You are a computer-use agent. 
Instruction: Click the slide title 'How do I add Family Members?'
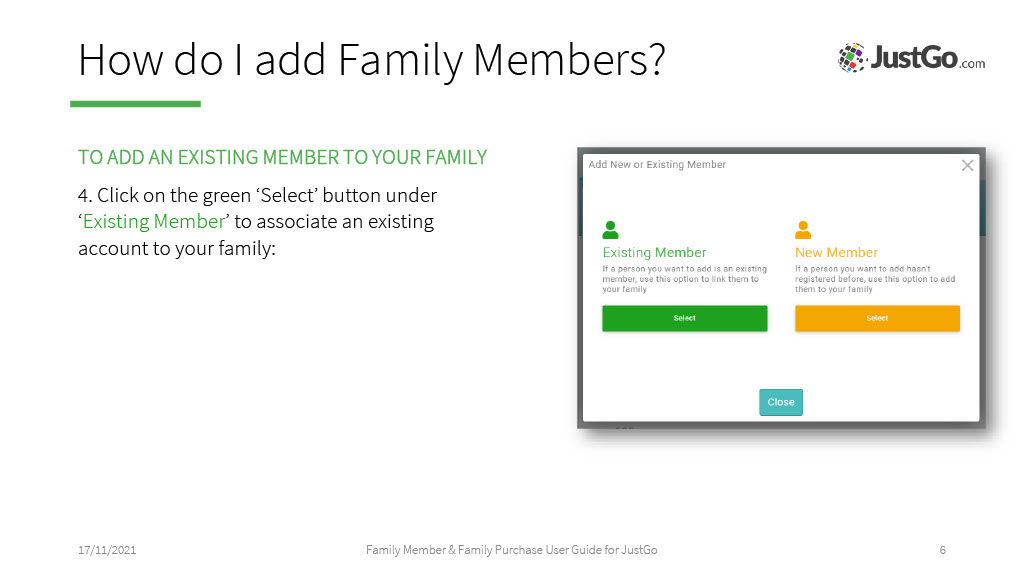(x=372, y=60)
